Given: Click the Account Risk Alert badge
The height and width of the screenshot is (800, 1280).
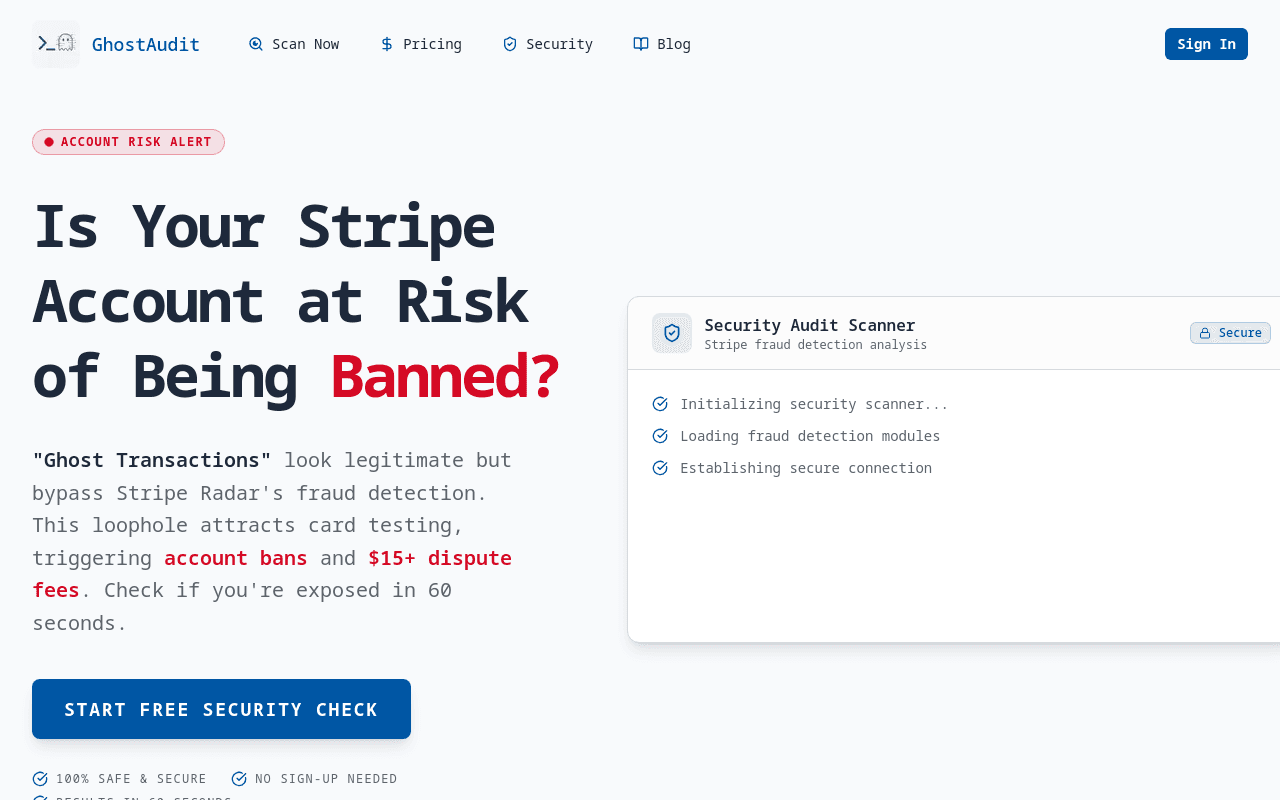Looking at the screenshot, I should [128, 142].
